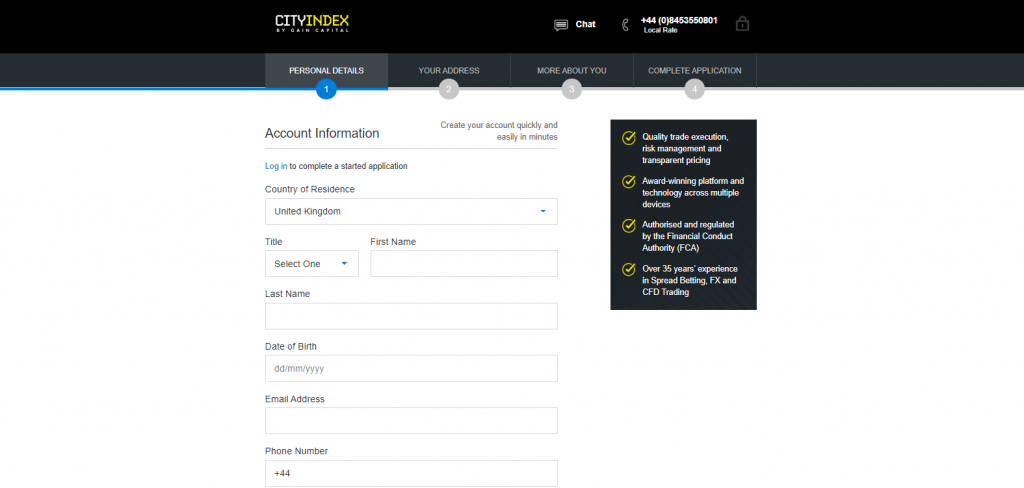This screenshot has width=1024, height=488.
Task: Open the Country of Residence dropdown
Action: coord(411,212)
